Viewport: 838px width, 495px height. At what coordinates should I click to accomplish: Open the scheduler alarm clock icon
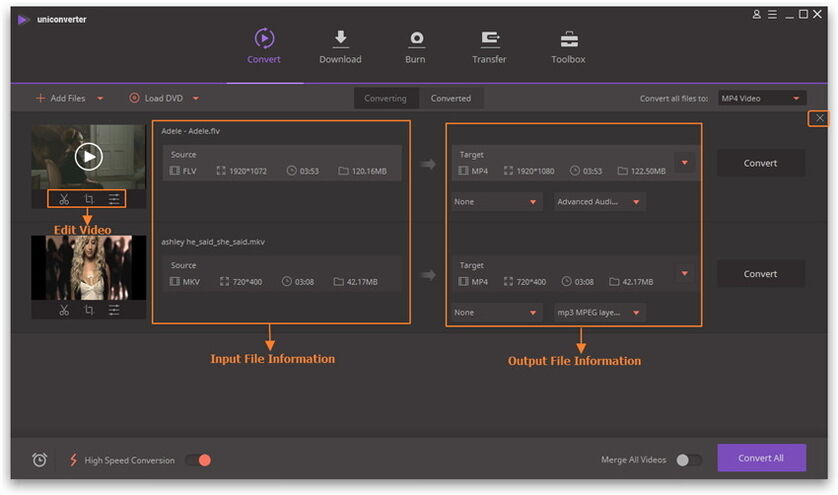point(40,460)
